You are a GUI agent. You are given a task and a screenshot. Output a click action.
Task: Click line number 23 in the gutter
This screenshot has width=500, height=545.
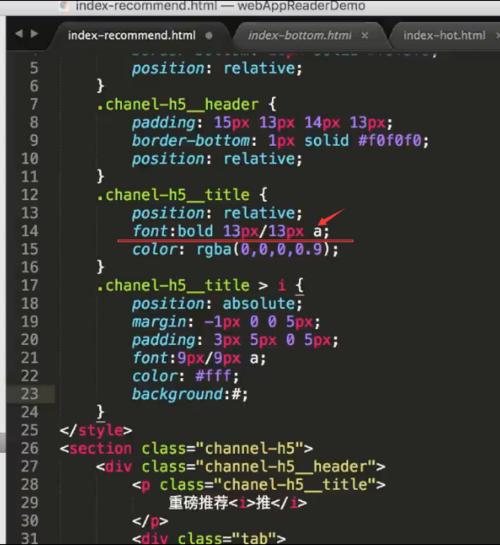click(30, 394)
